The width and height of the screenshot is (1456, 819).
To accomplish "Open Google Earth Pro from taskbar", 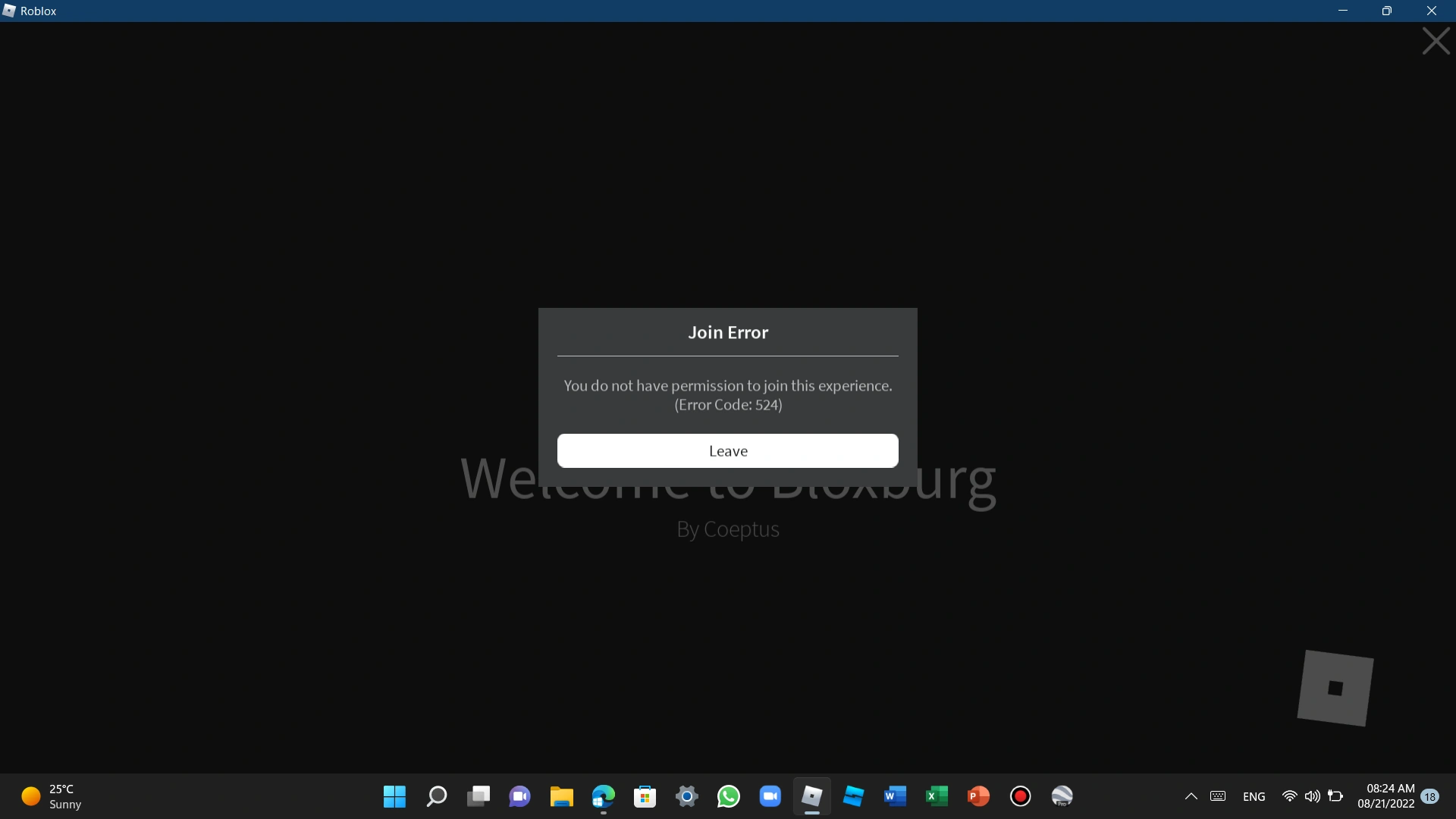I will point(1062,796).
